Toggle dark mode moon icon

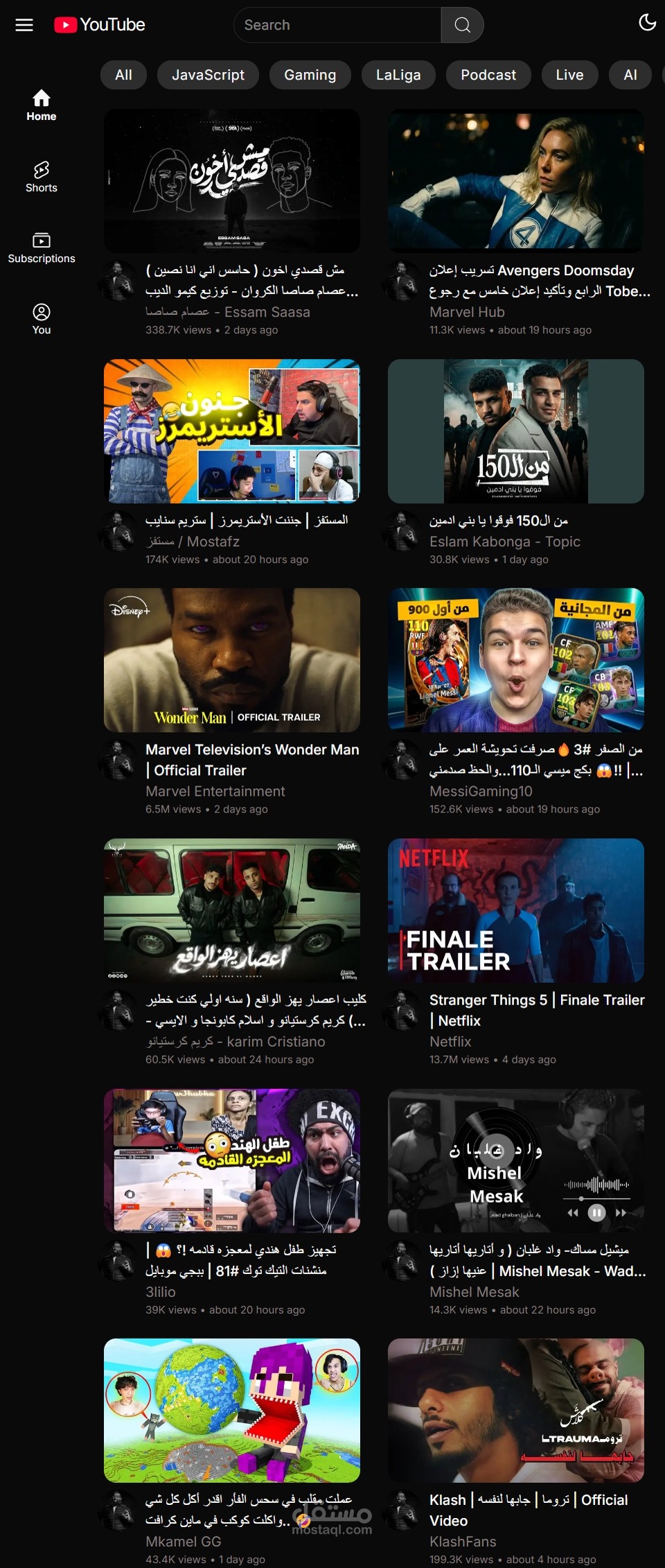[647, 22]
